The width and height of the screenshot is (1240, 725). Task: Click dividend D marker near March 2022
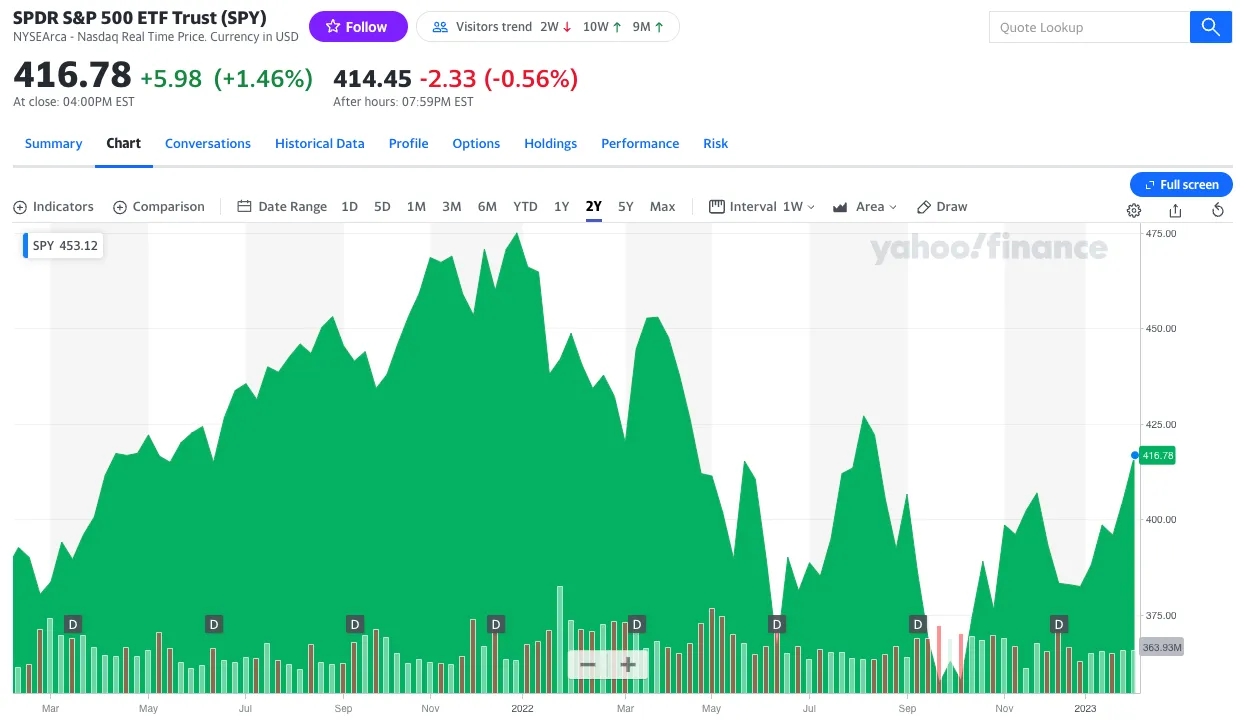[x=636, y=624]
